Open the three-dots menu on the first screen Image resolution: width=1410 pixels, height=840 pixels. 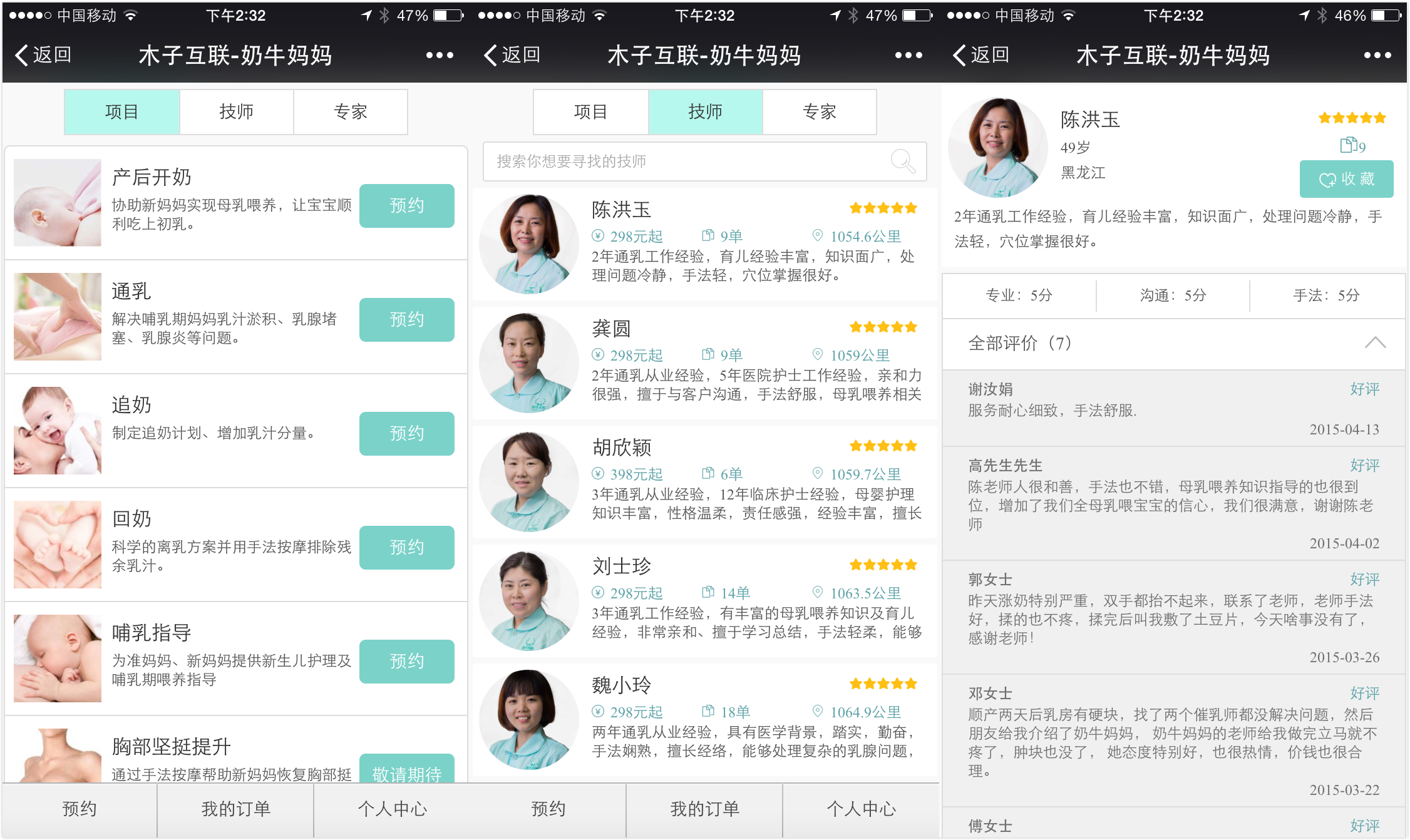pos(440,56)
